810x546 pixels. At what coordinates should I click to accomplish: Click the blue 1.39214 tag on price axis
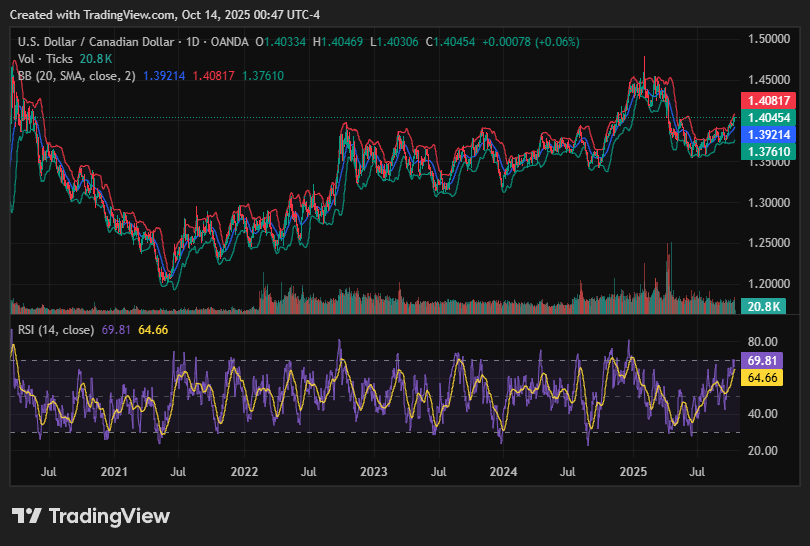[767, 134]
